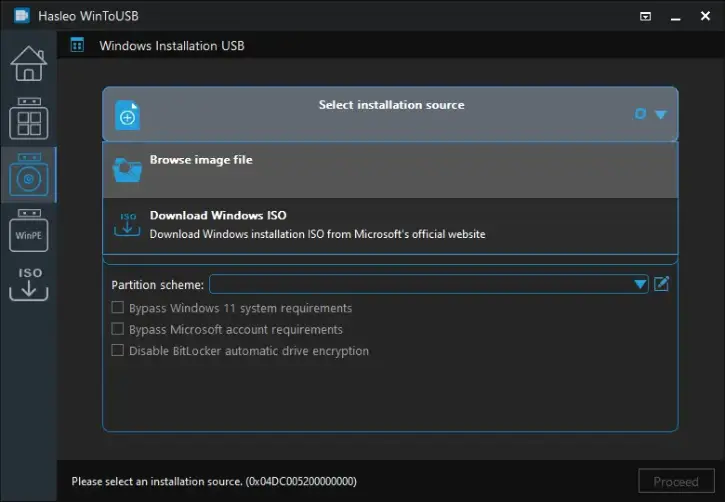Open the WinPE USB creator sidebar icon
The width and height of the screenshot is (725, 502).
[x=29, y=230]
